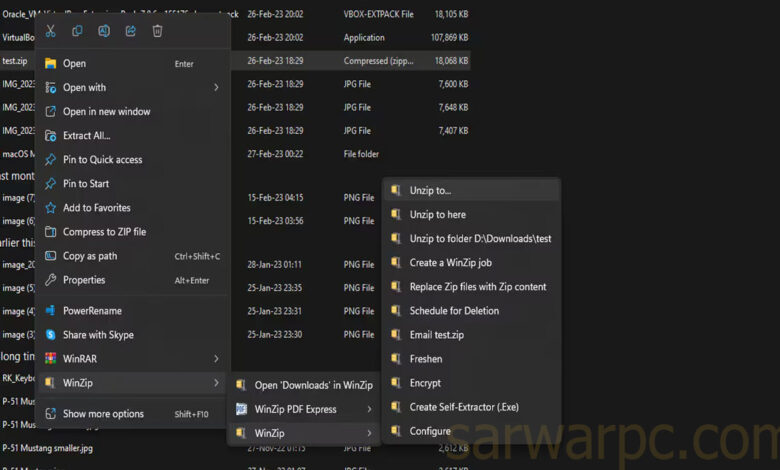
Task: Select Pin to Quick access
Action: pos(132,160)
